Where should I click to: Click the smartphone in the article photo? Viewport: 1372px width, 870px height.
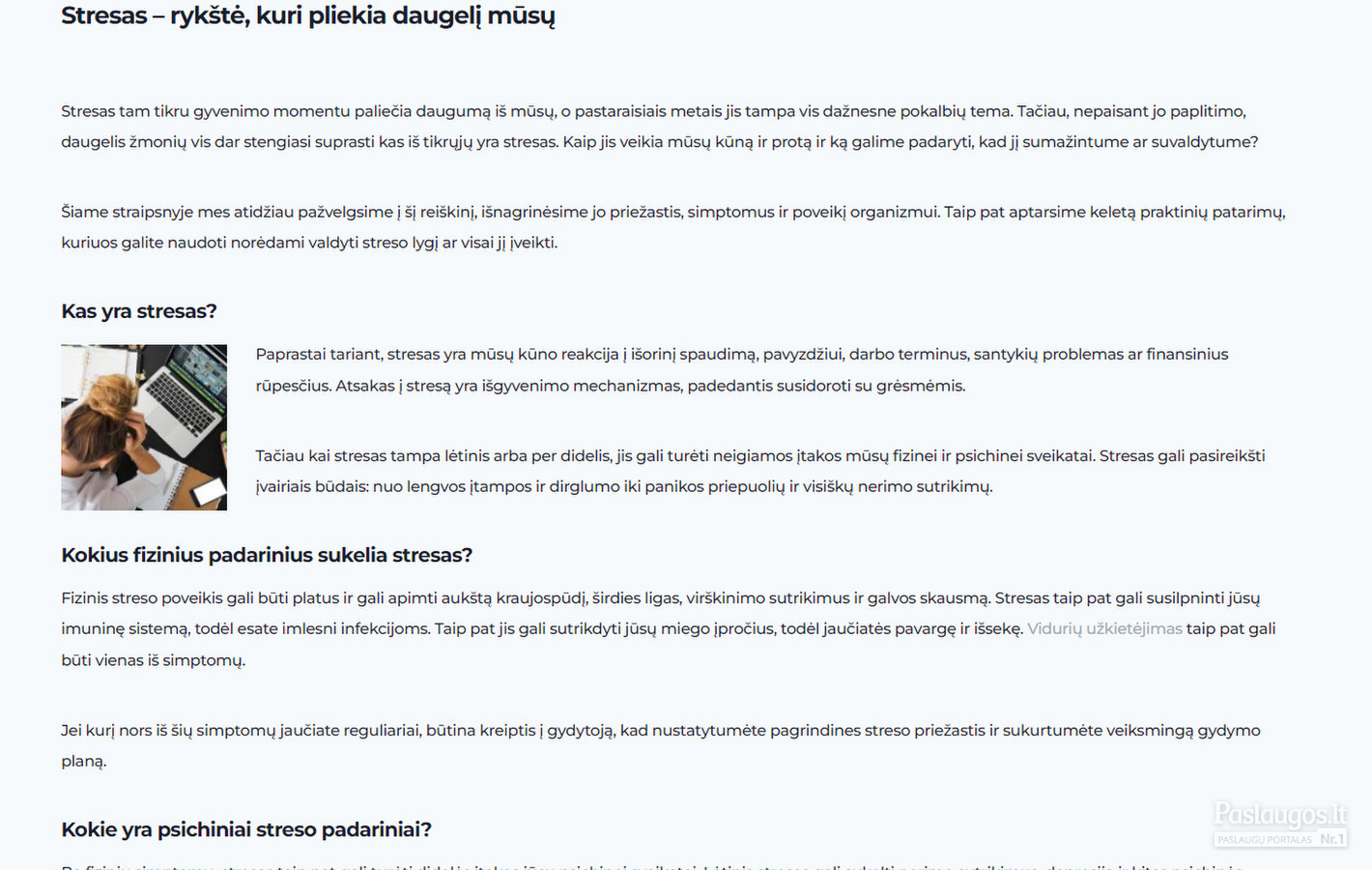[x=209, y=494]
